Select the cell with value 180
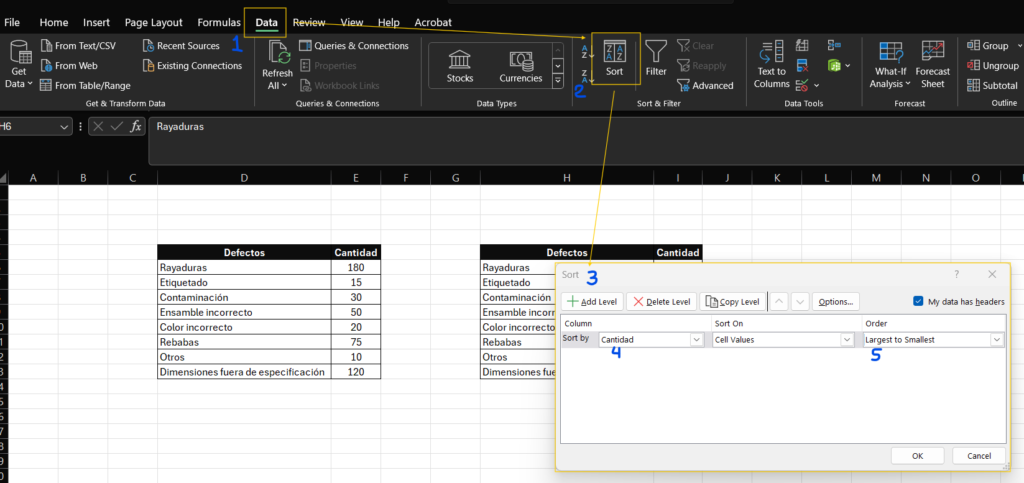Viewport: 1024px width, 483px height. 355,267
